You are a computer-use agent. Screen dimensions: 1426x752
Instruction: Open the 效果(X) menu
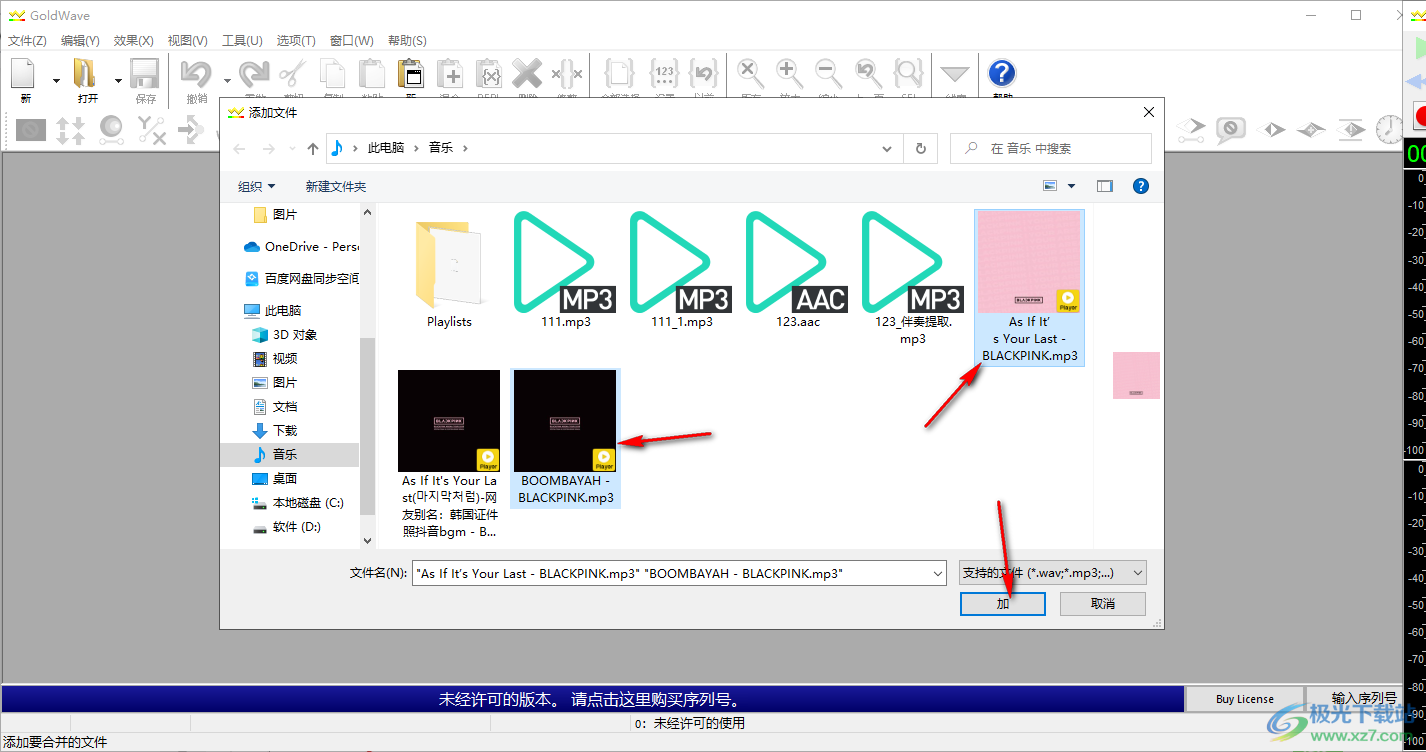point(133,41)
